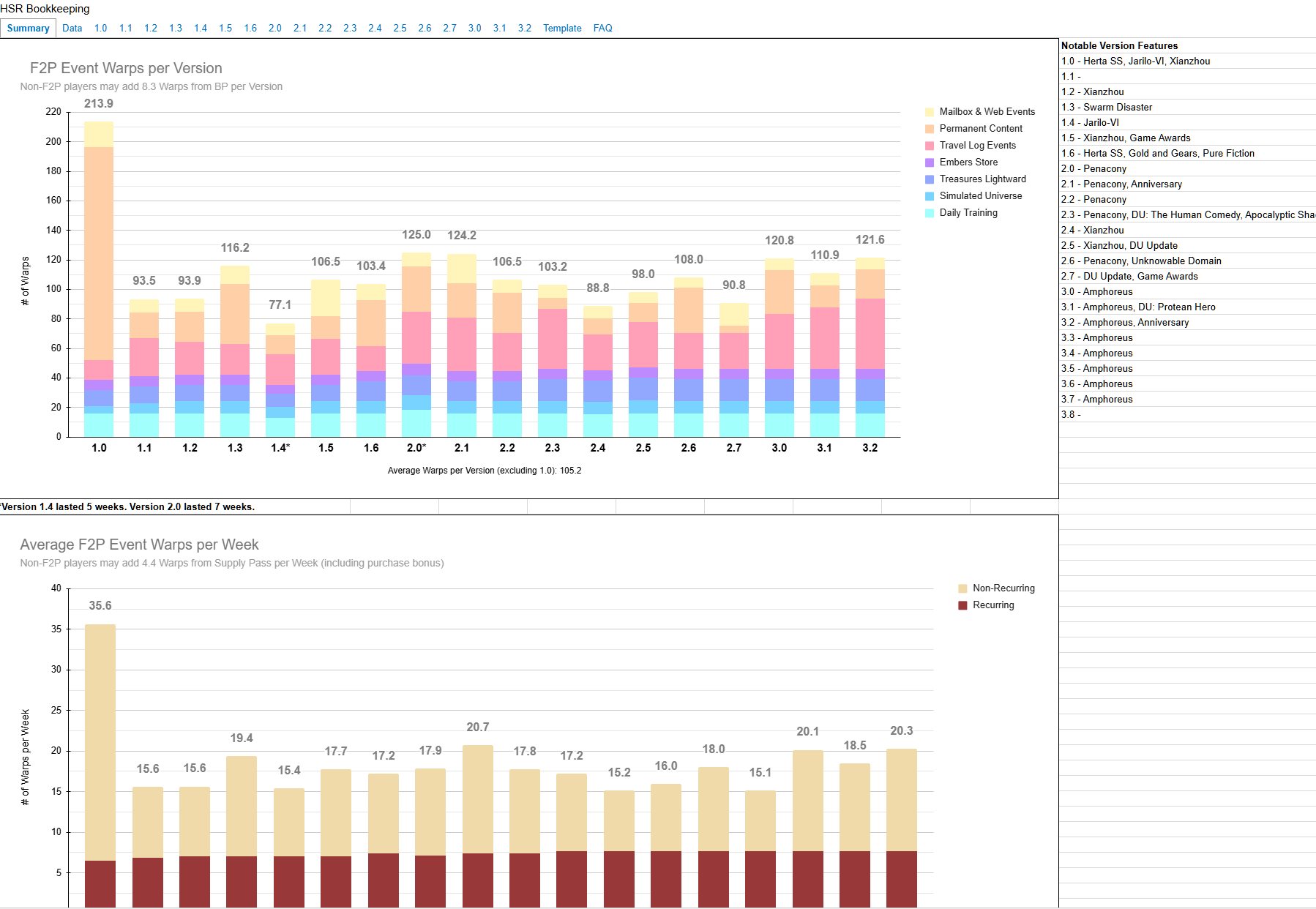Click the Recurring segment of the first weekly bar
The height and width of the screenshot is (909, 1316).
(100, 884)
